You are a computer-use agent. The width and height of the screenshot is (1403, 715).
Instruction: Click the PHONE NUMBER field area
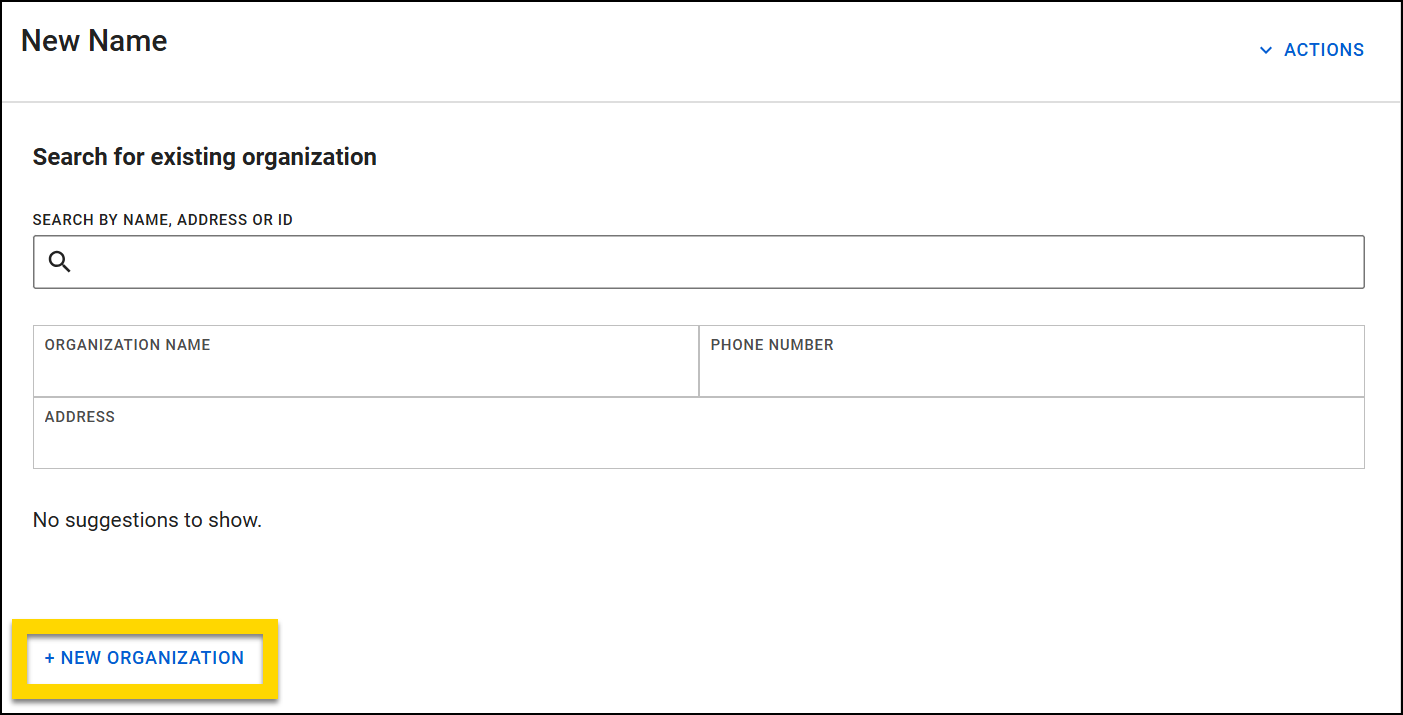(x=1030, y=360)
